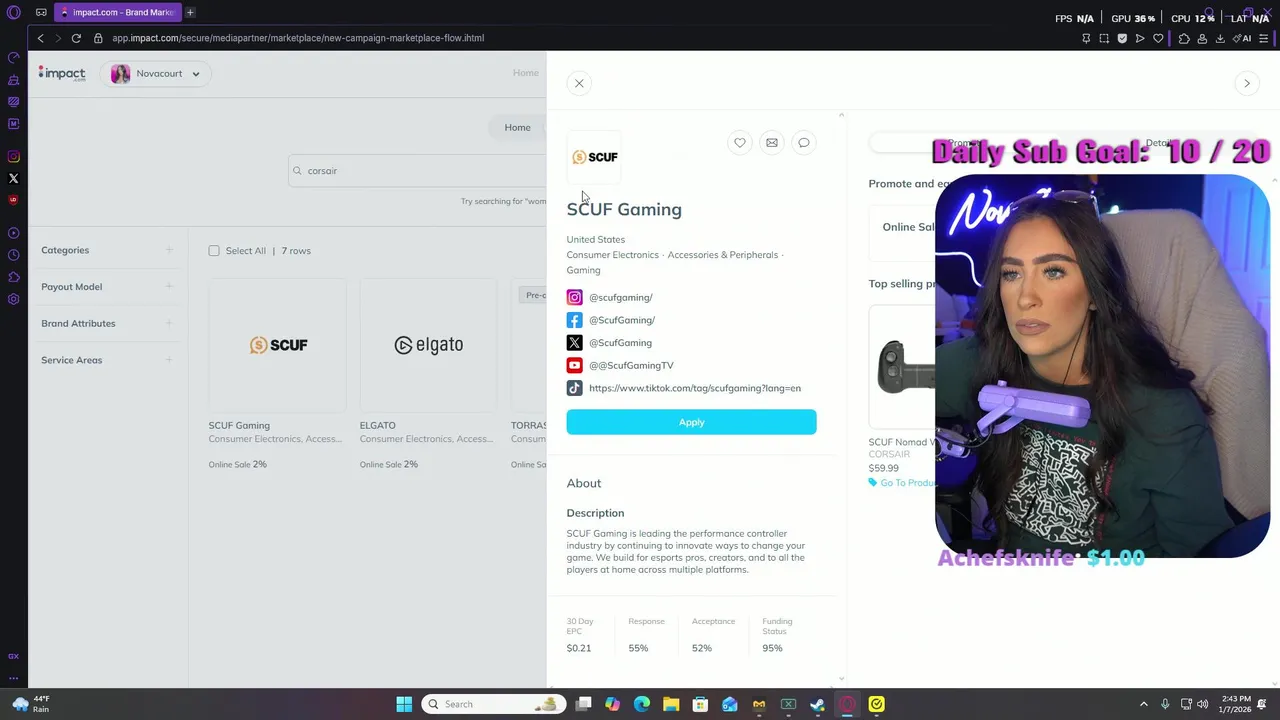Open the SCUF TikTok URL link
The width and height of the screenshot is (1280, 720).
click(695, 388)
